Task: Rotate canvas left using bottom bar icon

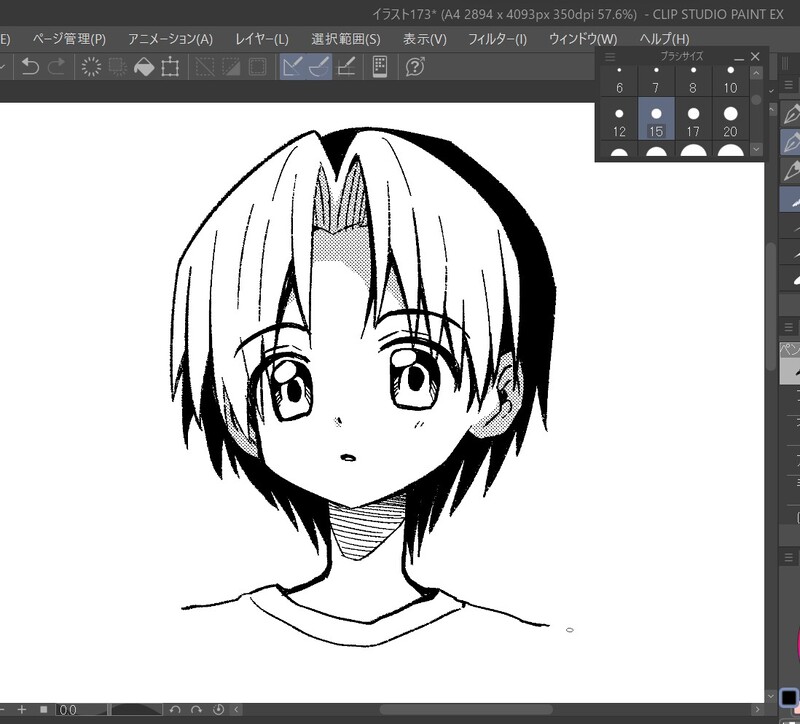Action: [x=175, y=710]
